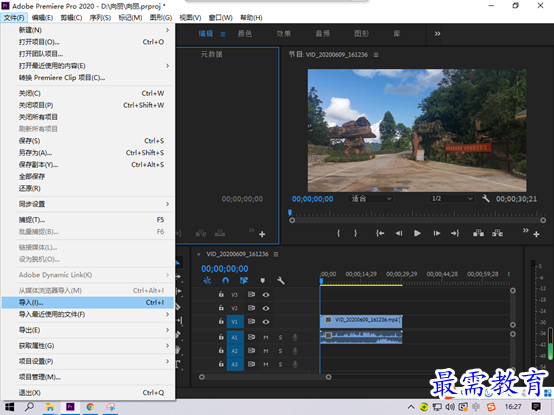Step back one frame in Program monitor
This screenshot has height=415, width=554.
tap(399, 233)
